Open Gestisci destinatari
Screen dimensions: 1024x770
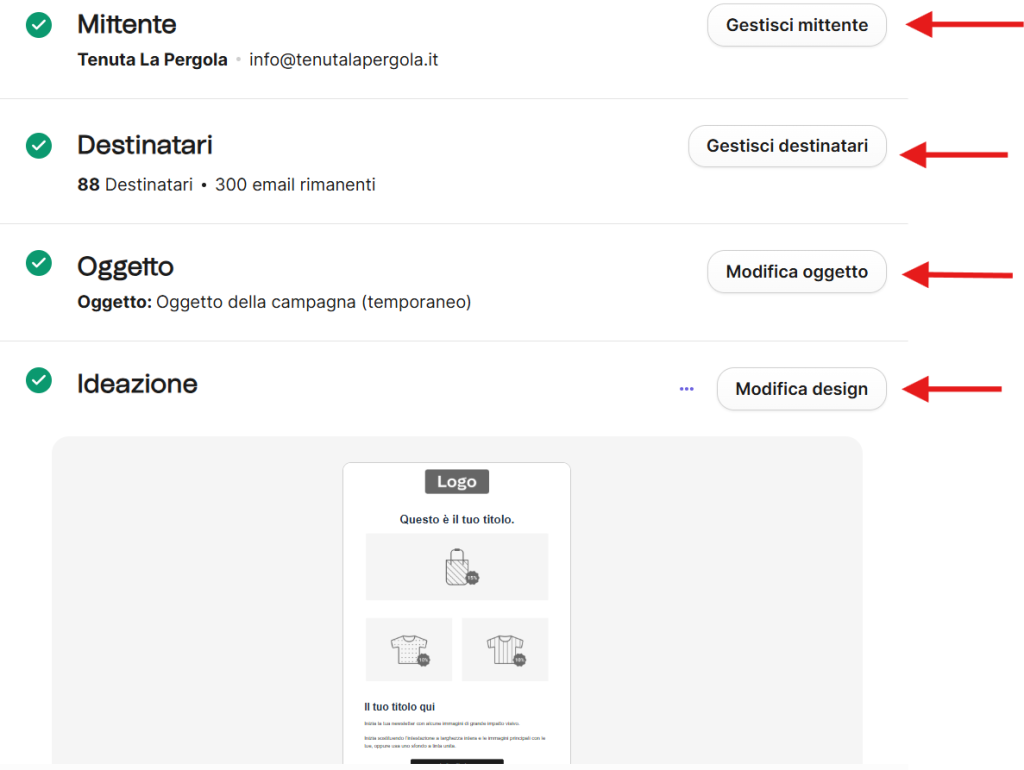(x=787, y=146)
